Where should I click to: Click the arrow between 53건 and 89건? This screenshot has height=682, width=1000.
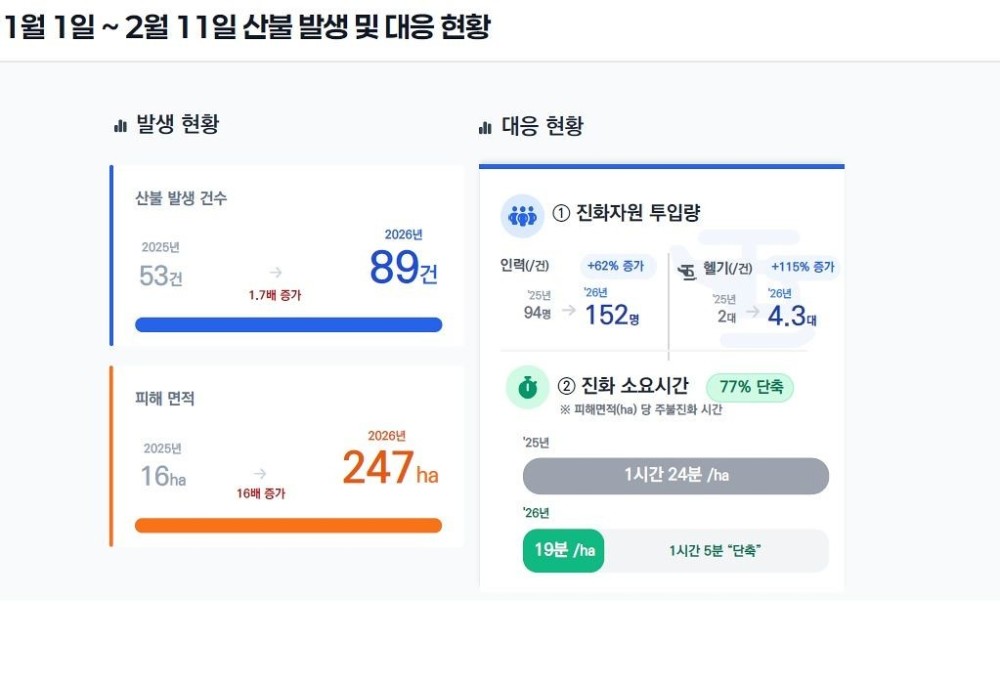(276, 272)
